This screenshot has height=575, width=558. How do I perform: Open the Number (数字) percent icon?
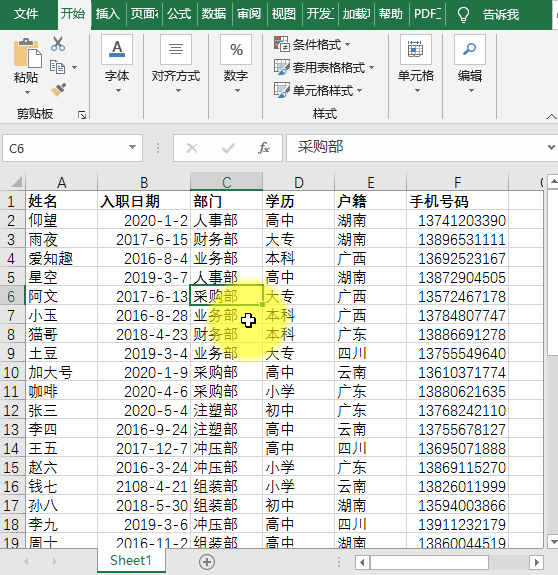click(236, 50)
